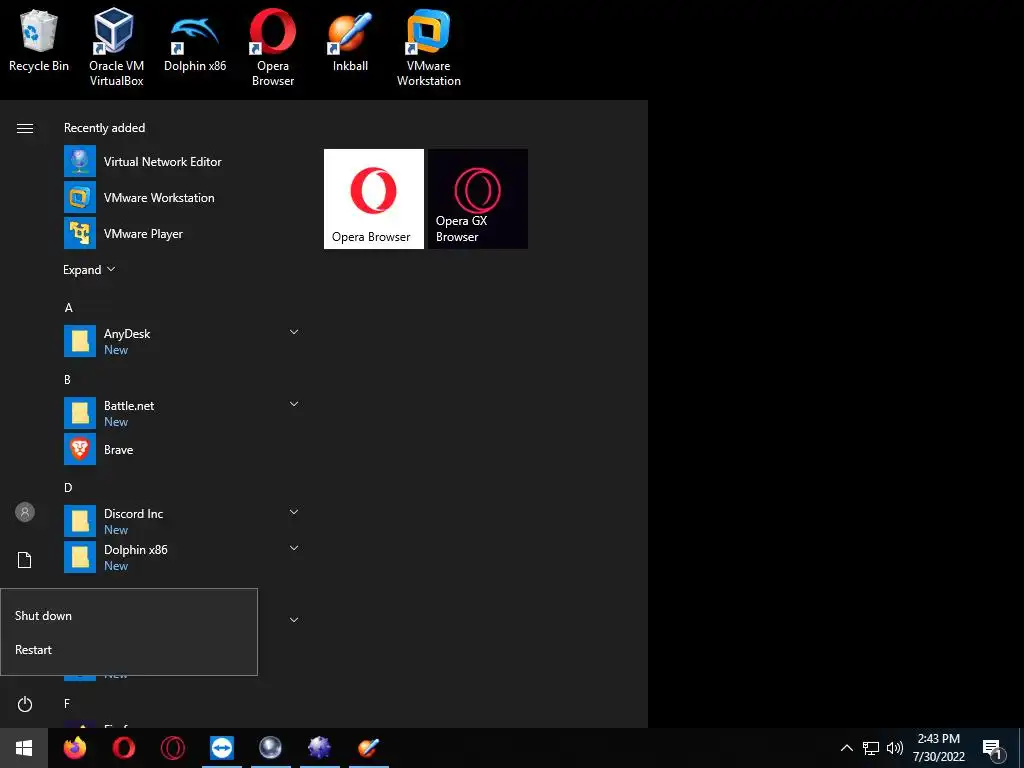Select Oracle VM VirtualBox desktop shortcut

pyautogui.click(x=116, y=48)
